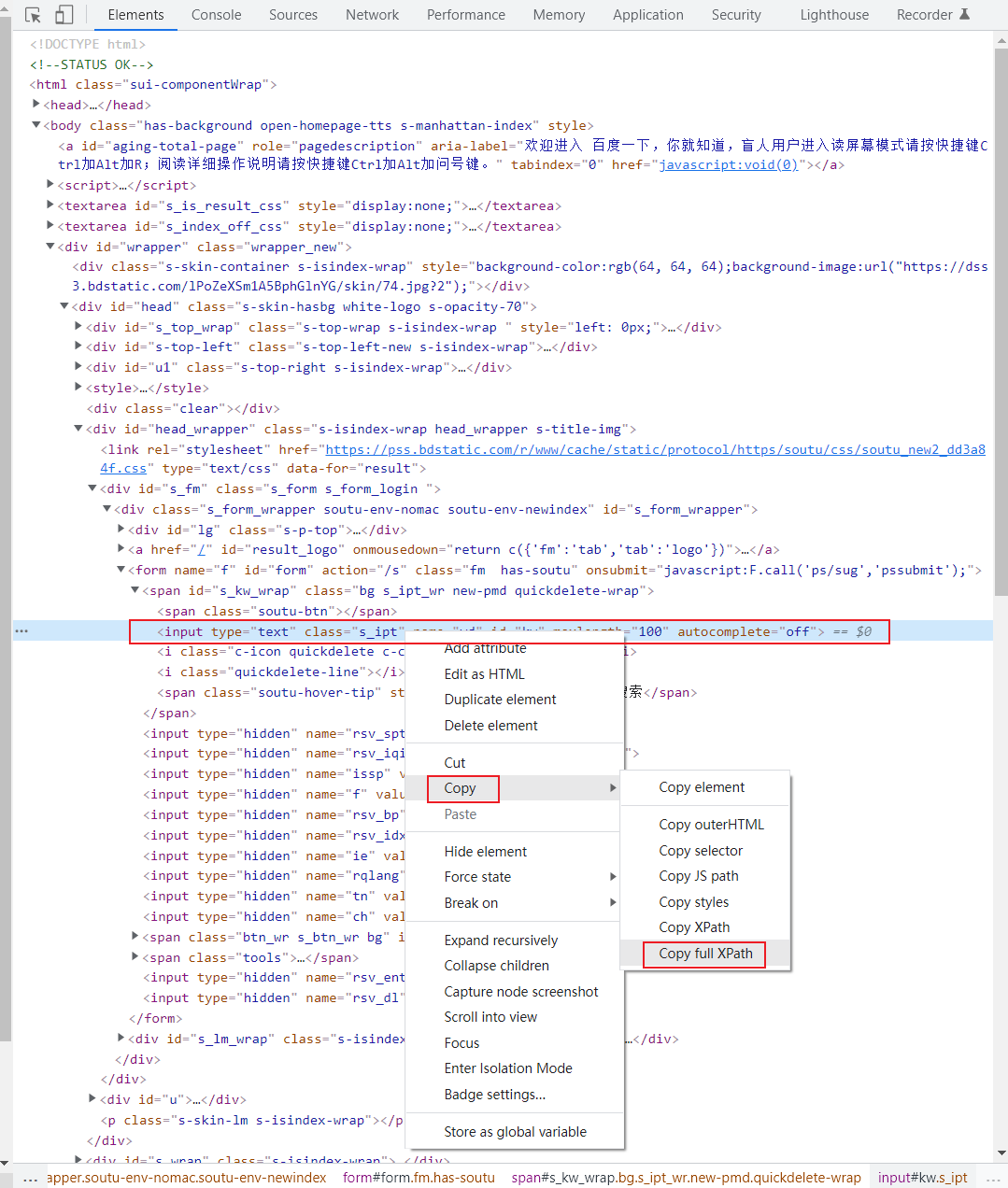Collapse the span s_kw_wrap node

coord(135,590)
